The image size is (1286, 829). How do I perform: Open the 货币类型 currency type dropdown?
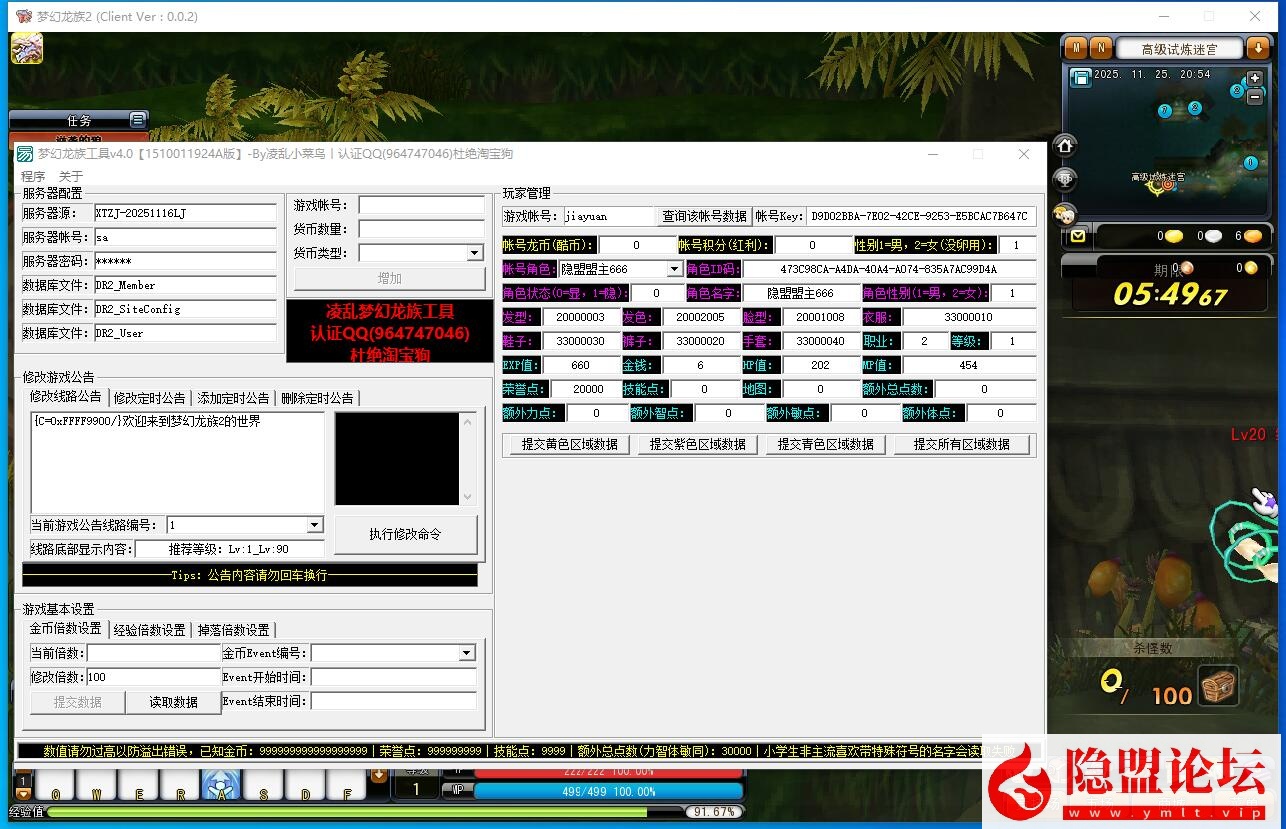[x=475, y=254]
